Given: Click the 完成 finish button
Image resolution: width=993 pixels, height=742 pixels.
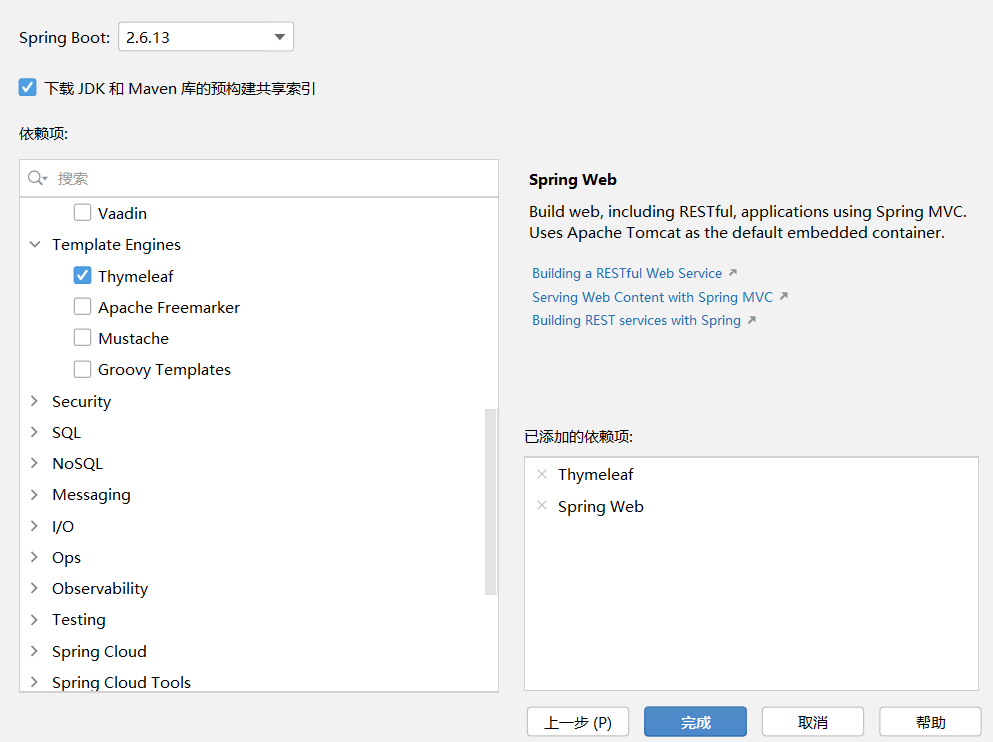Looking at the screenshot, I should point(695,722).
